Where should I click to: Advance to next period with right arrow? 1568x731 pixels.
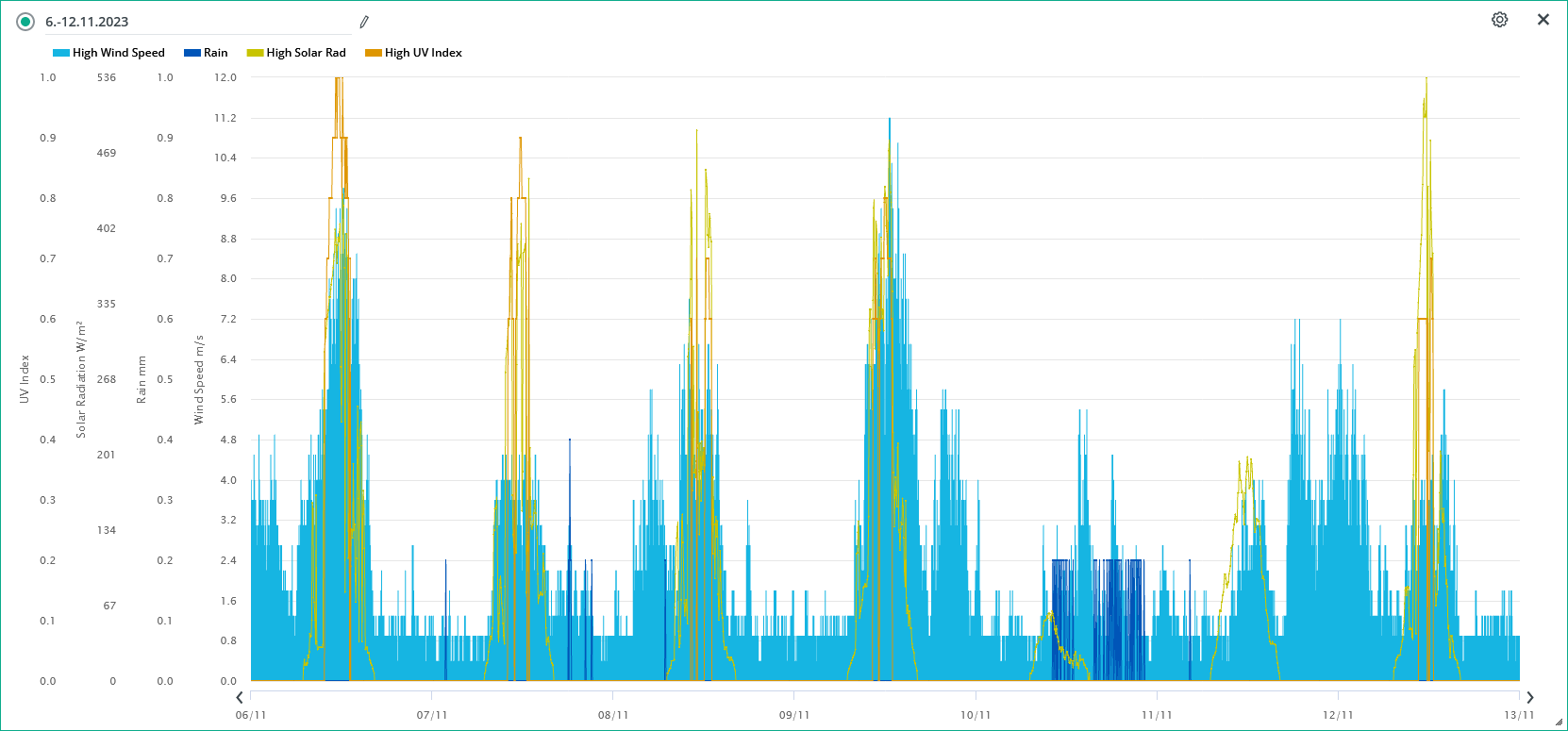click(x=1530, y=697)
